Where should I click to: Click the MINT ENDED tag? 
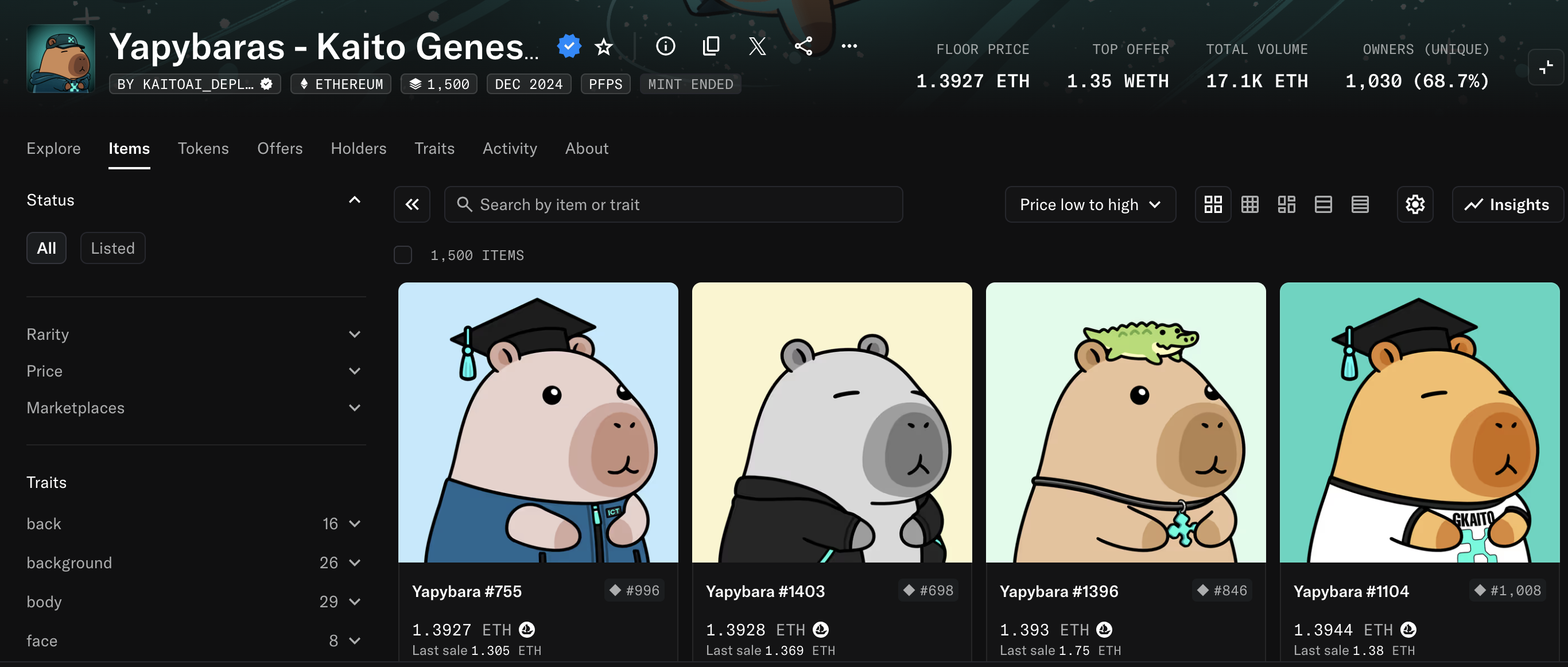[x=690, y=84]
